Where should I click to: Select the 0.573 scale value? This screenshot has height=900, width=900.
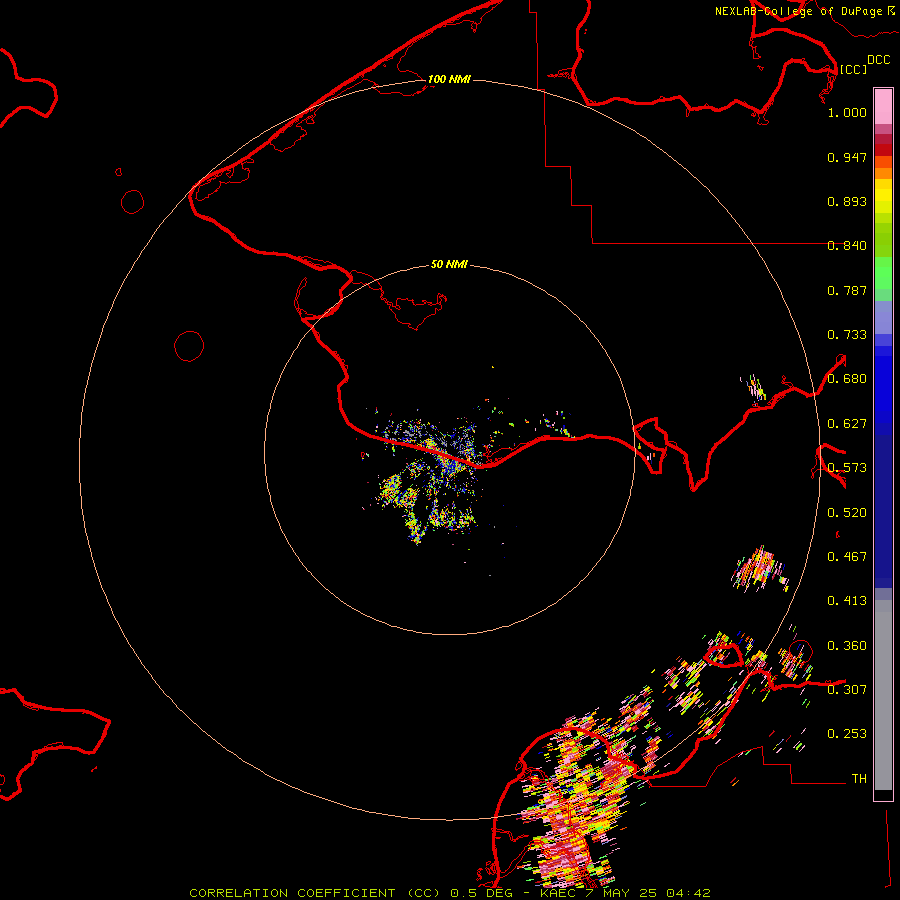tap(847, 468)
